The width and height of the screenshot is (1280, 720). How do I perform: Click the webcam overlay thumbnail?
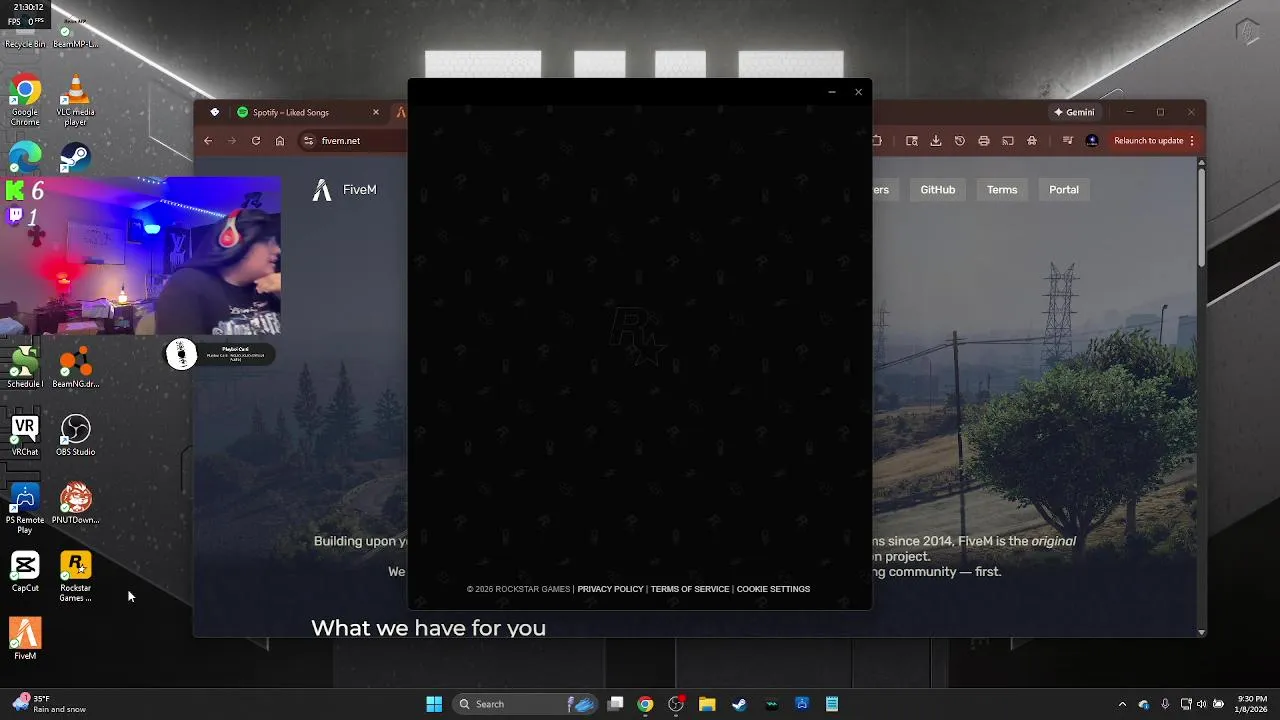140,256
